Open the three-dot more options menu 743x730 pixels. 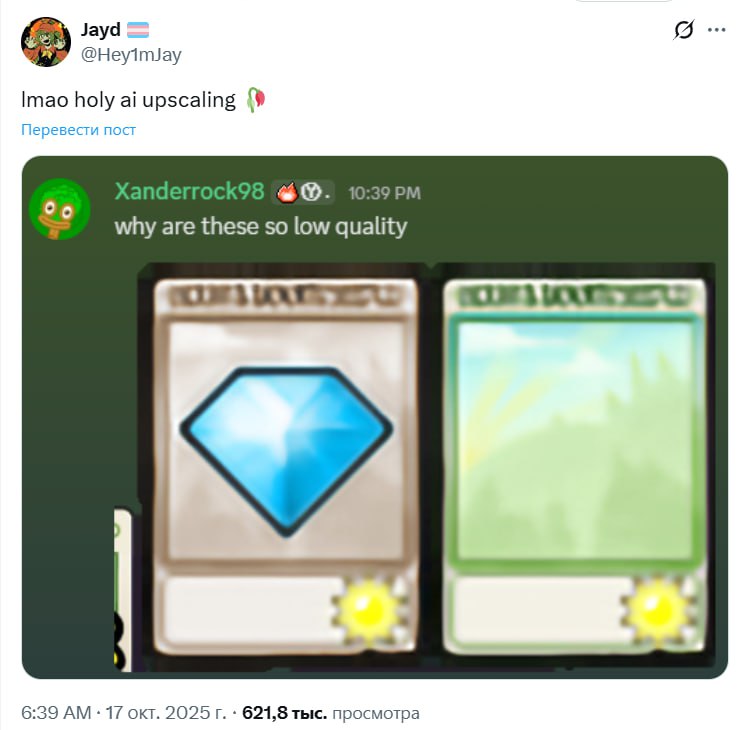(x=716, y=30)
